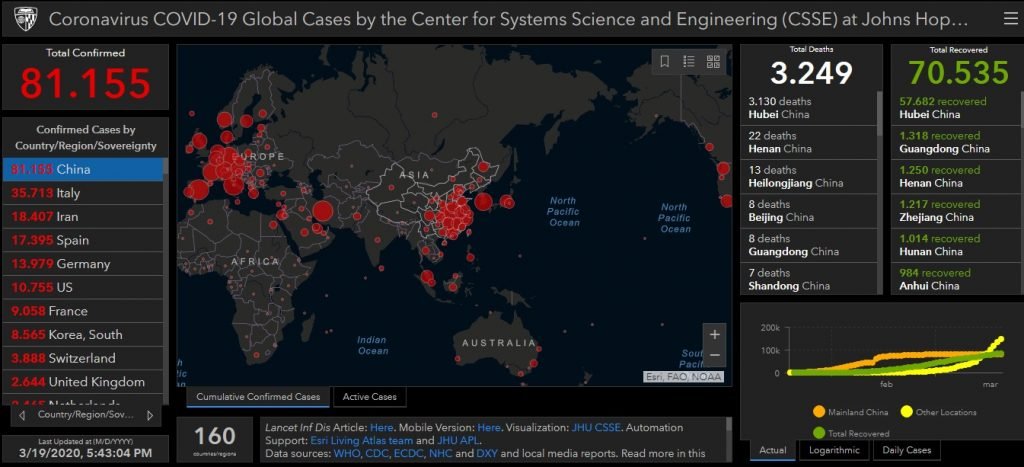This screenshot has height=467, width=1024.
Task: Open the Esri Living Atlas team link
Action: pyautogui.click(x=361, y=440)
